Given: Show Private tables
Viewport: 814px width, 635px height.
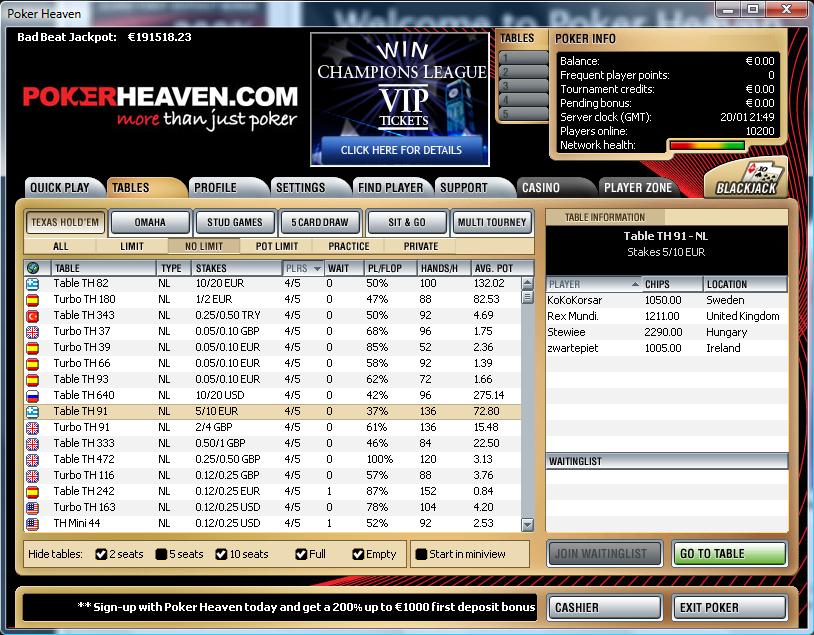Looking at the screenshot, I should [421, 246].
